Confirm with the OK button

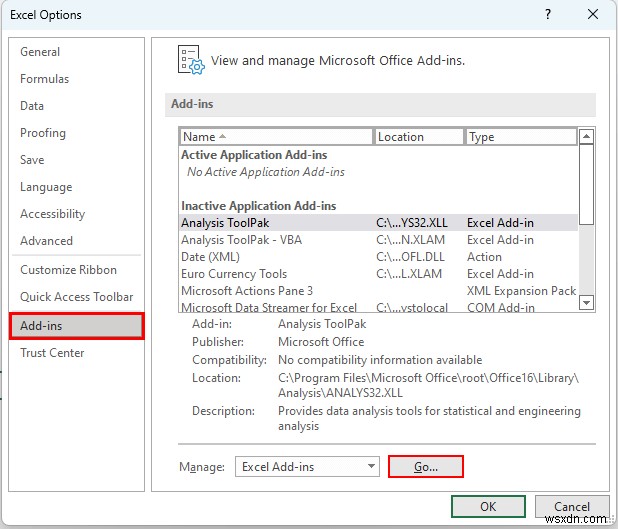488,507
